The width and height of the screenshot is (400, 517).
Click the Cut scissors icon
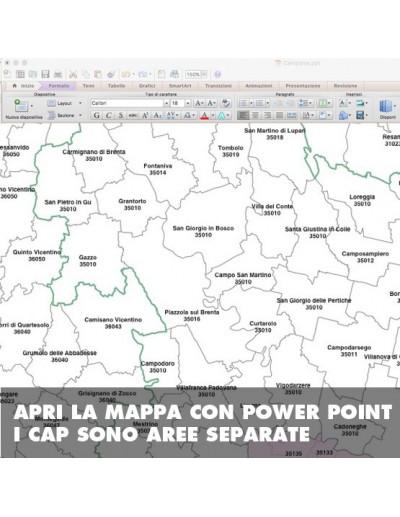(x=73, y=74)
